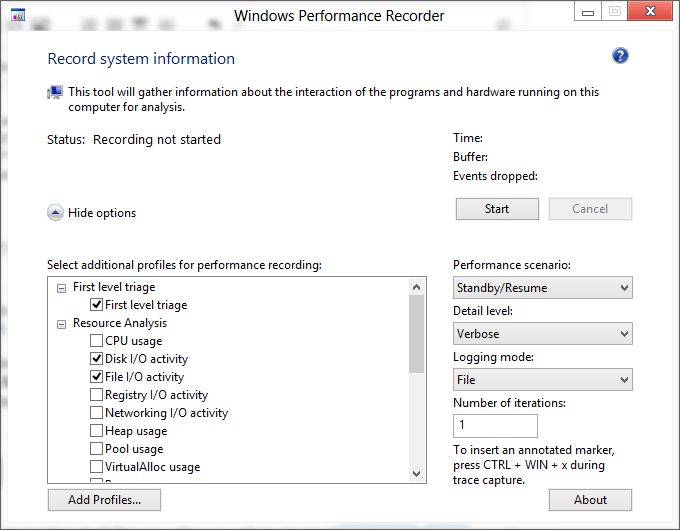The height and width of the screenshot is (530, 680).
Task: Click the Windows Performance Recorder title bar icon
Action: 18,16
